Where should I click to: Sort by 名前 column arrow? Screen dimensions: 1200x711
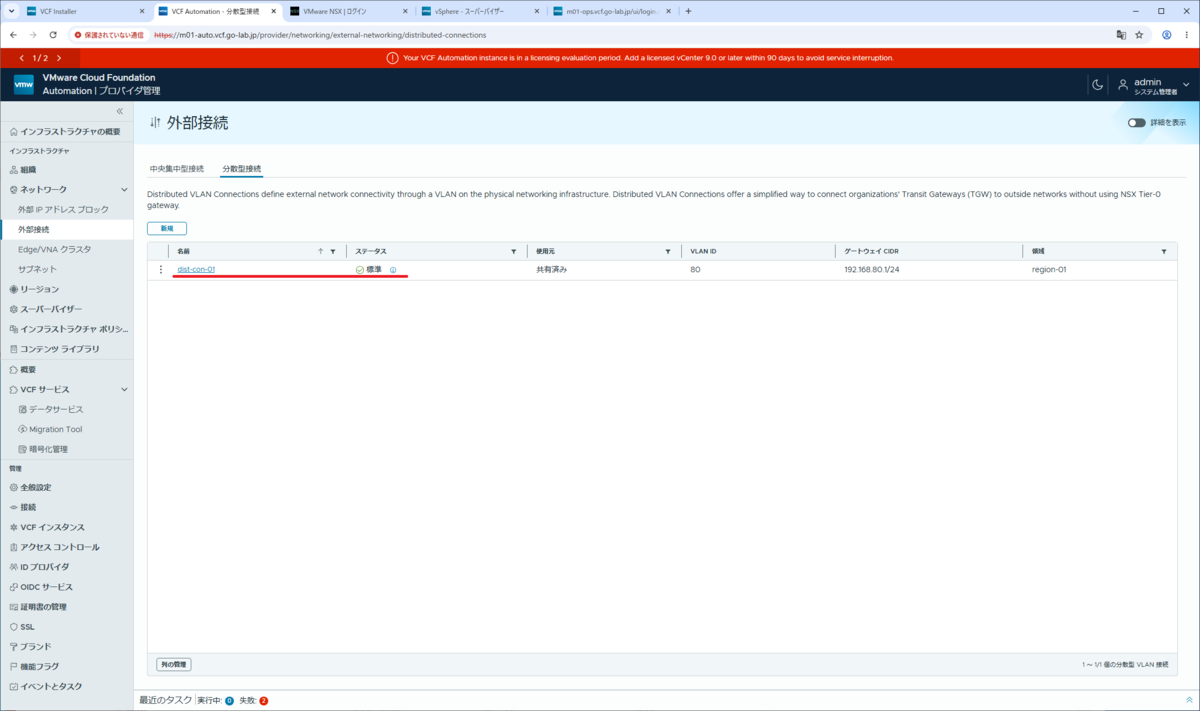click(321, 251)
